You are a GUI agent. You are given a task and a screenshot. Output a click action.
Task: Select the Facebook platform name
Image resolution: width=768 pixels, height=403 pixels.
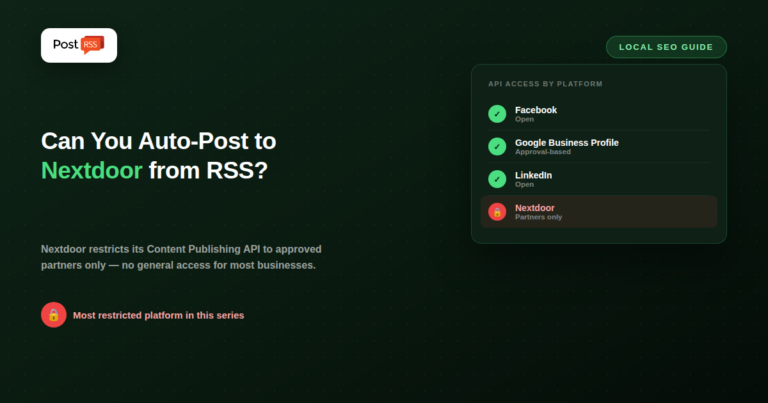tap(536, 110)
